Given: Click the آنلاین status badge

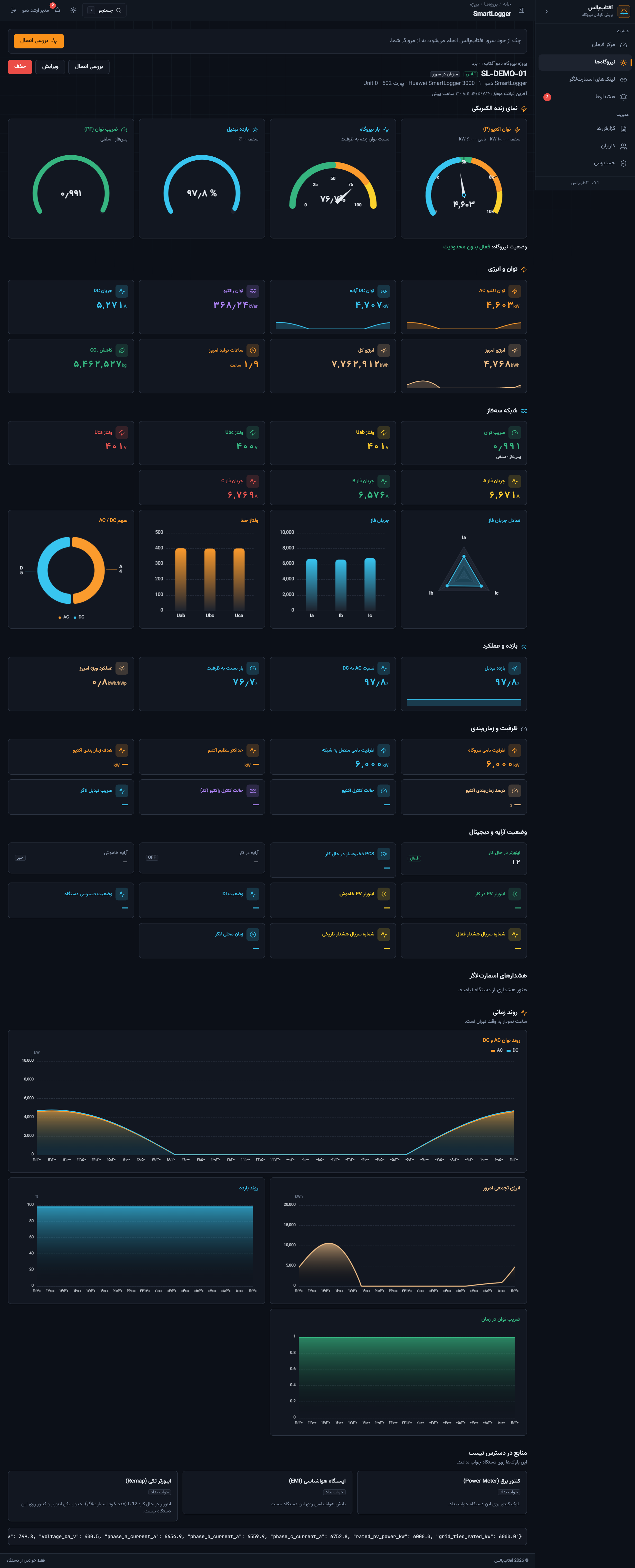Looking at the screenshot, I should pyautogui.click(x=471, y=74).
